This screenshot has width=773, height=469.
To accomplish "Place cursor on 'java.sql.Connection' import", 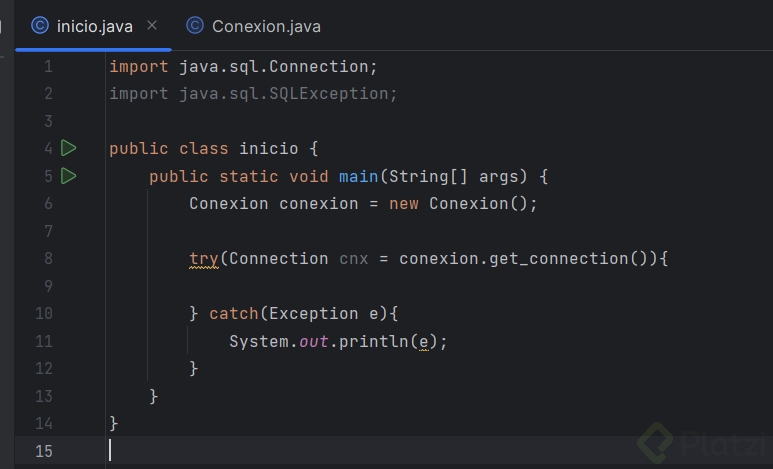I will click(x=274, y=67).
